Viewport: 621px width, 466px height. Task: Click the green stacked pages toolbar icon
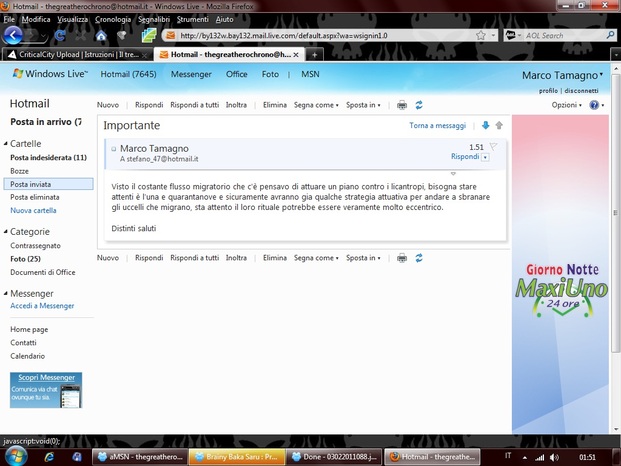coord(149,36)
